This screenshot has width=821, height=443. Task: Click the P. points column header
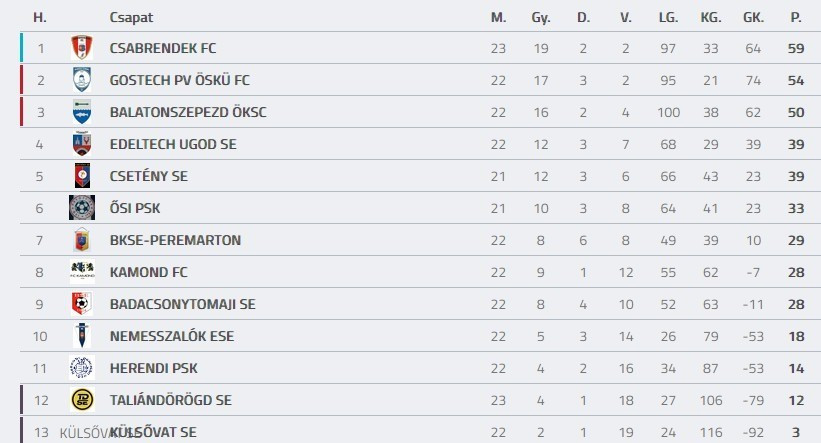796,17
